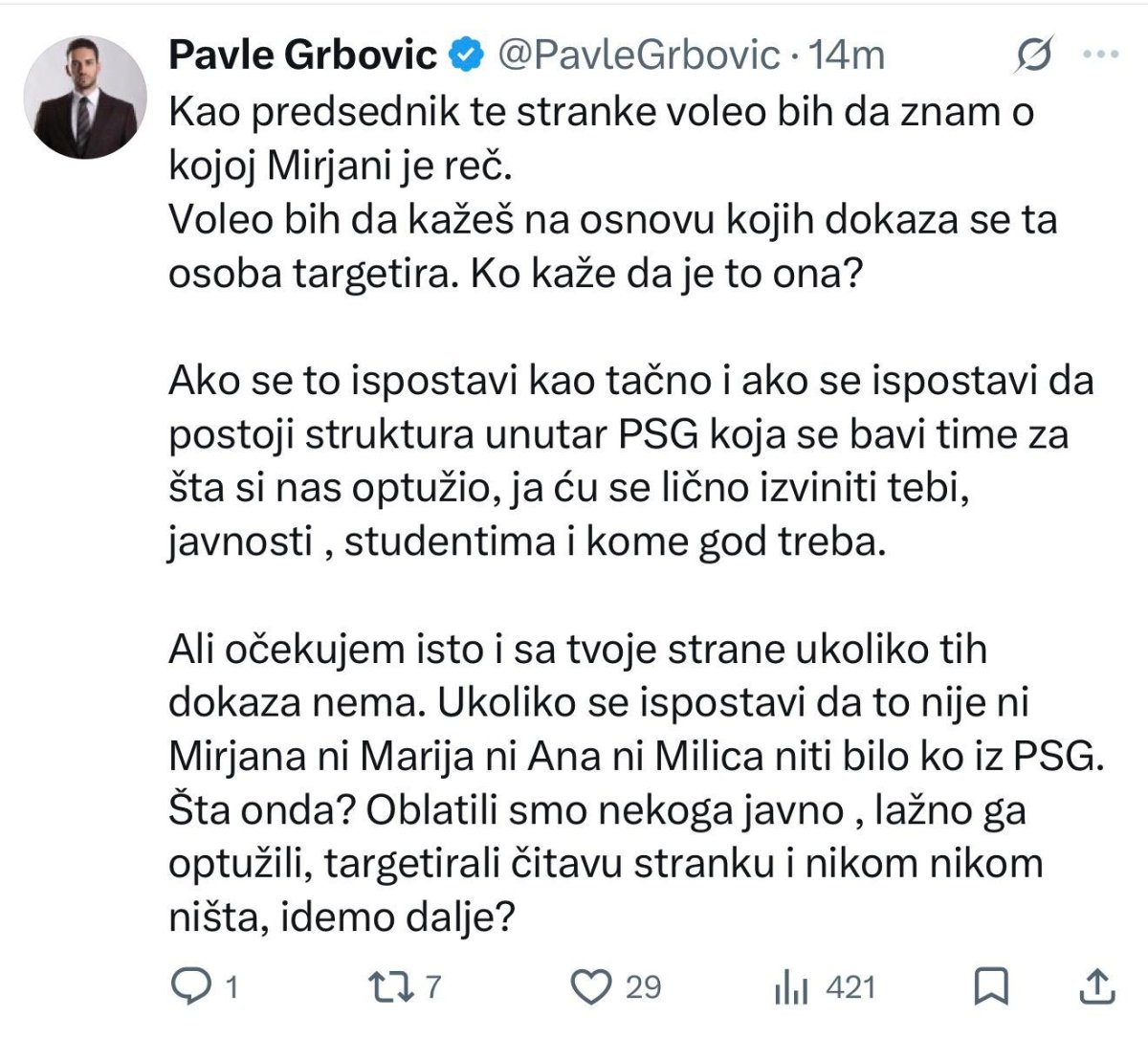
Task: Click the like count of 29
Action: (644, 986)
